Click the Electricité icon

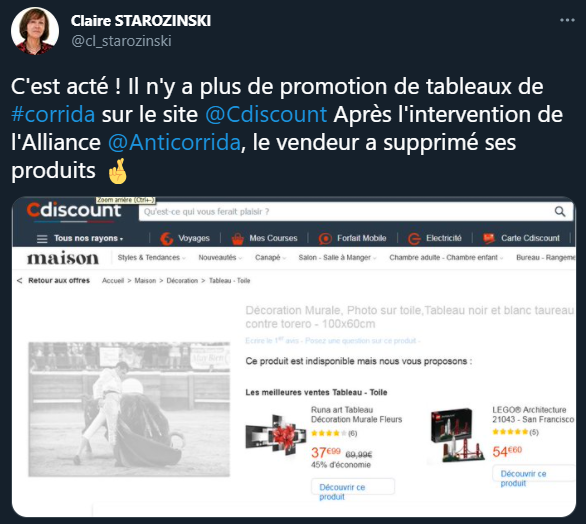point(414,238)
